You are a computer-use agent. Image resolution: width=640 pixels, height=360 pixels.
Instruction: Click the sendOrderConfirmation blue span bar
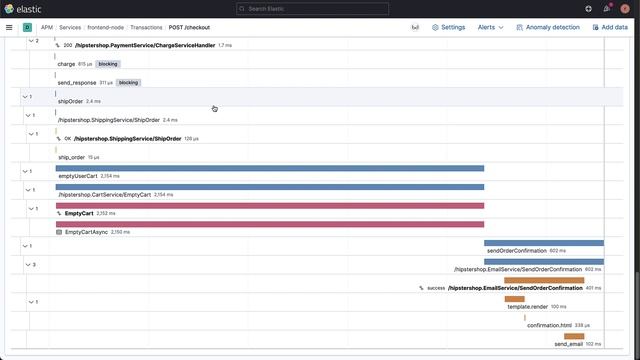(x=544, y=243)
